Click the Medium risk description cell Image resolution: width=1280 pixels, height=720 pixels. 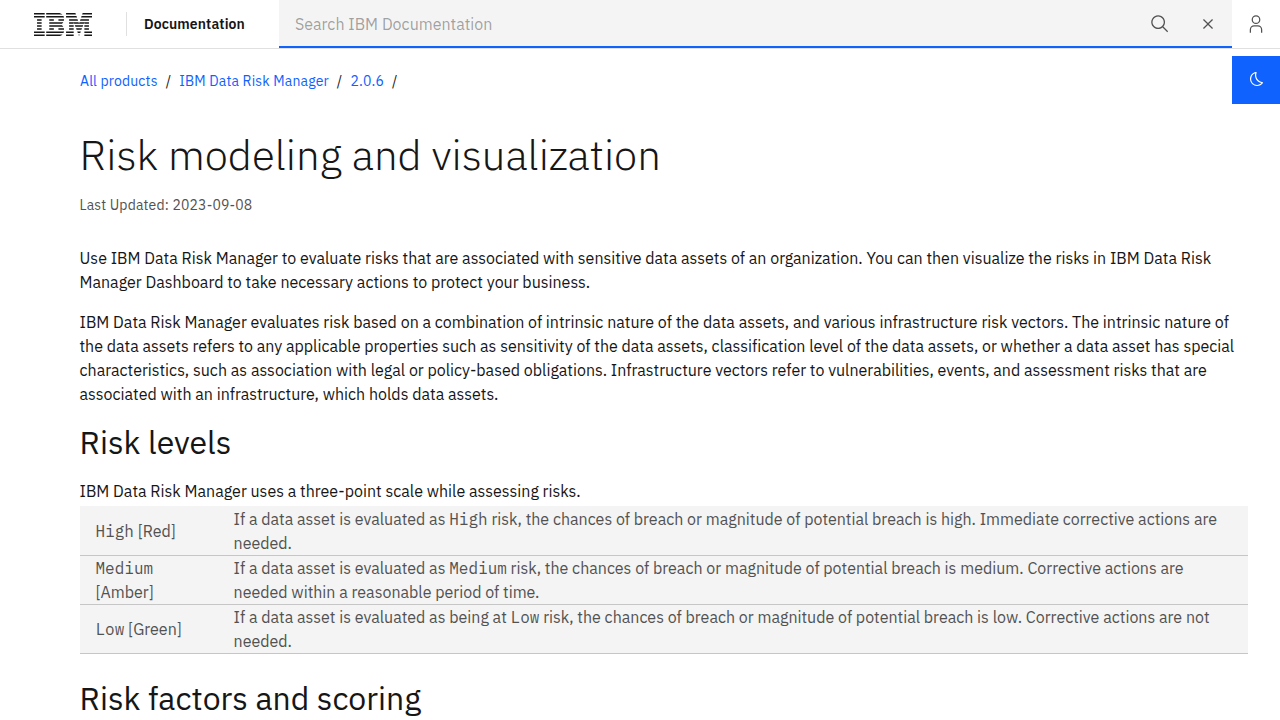point(733,580)
